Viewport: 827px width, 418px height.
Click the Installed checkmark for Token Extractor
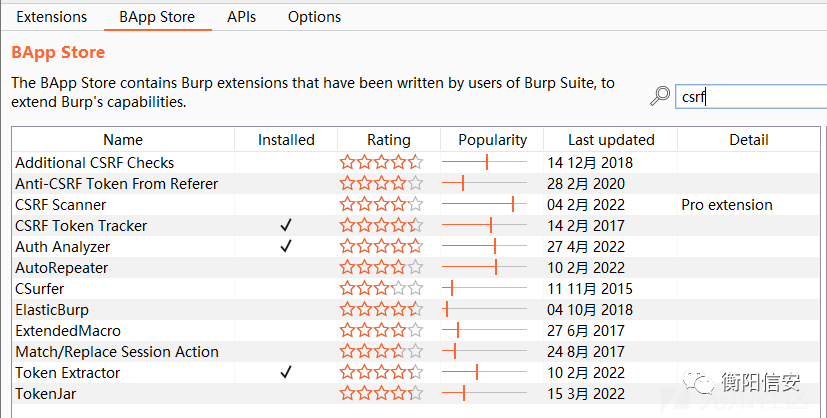pos(286,373)
